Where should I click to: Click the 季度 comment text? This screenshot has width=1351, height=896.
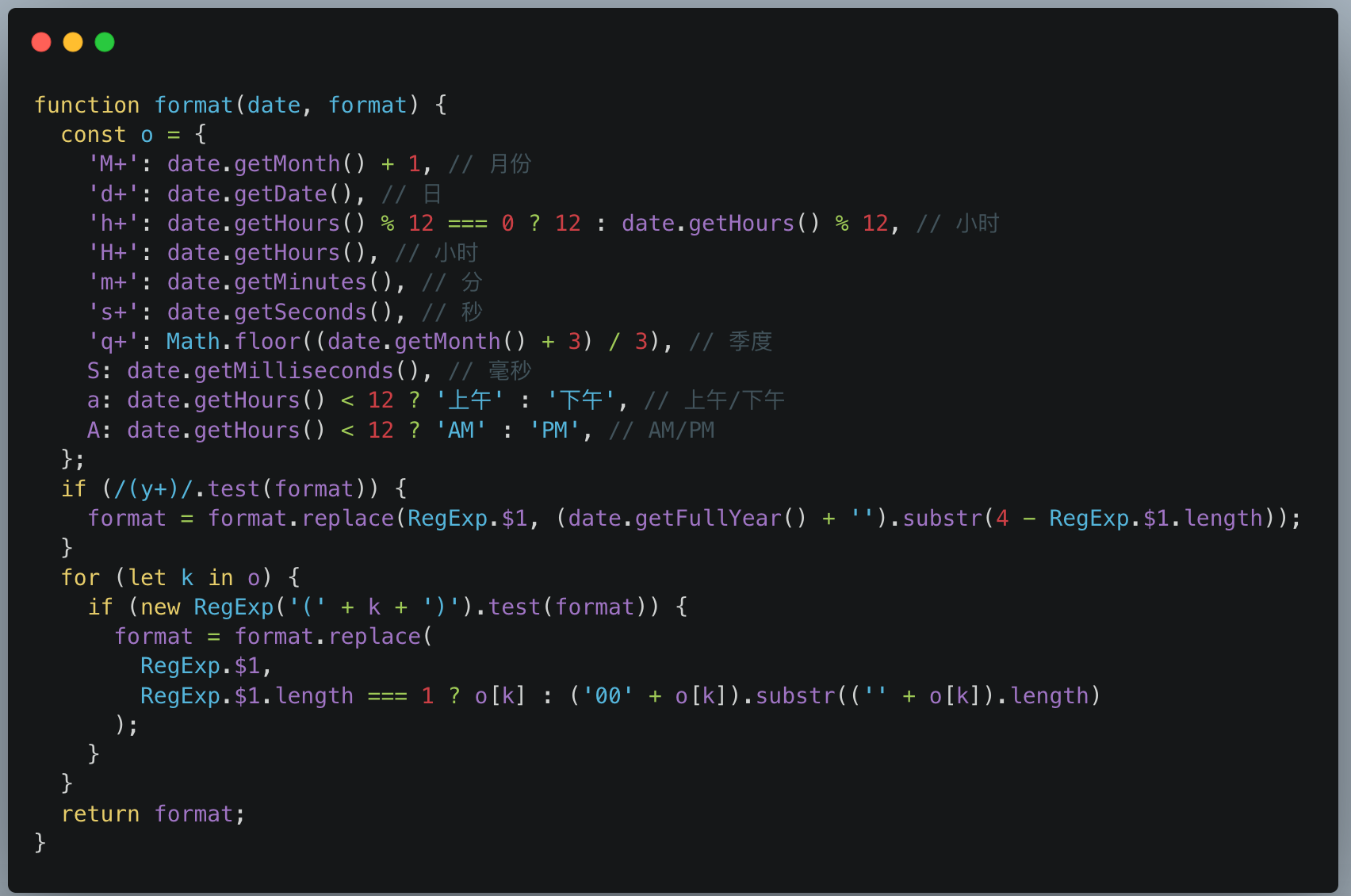pos(750,341)
